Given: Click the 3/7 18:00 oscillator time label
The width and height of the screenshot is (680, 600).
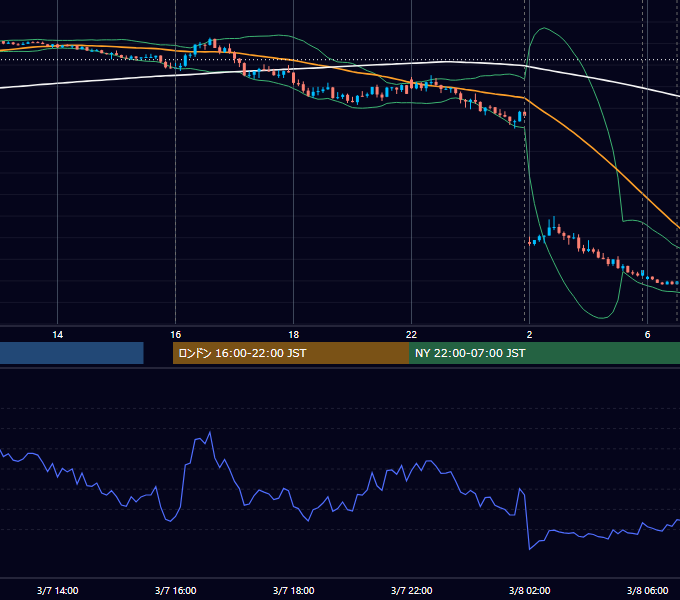Looking at the screenshot, I should click(x=294, y=590).
